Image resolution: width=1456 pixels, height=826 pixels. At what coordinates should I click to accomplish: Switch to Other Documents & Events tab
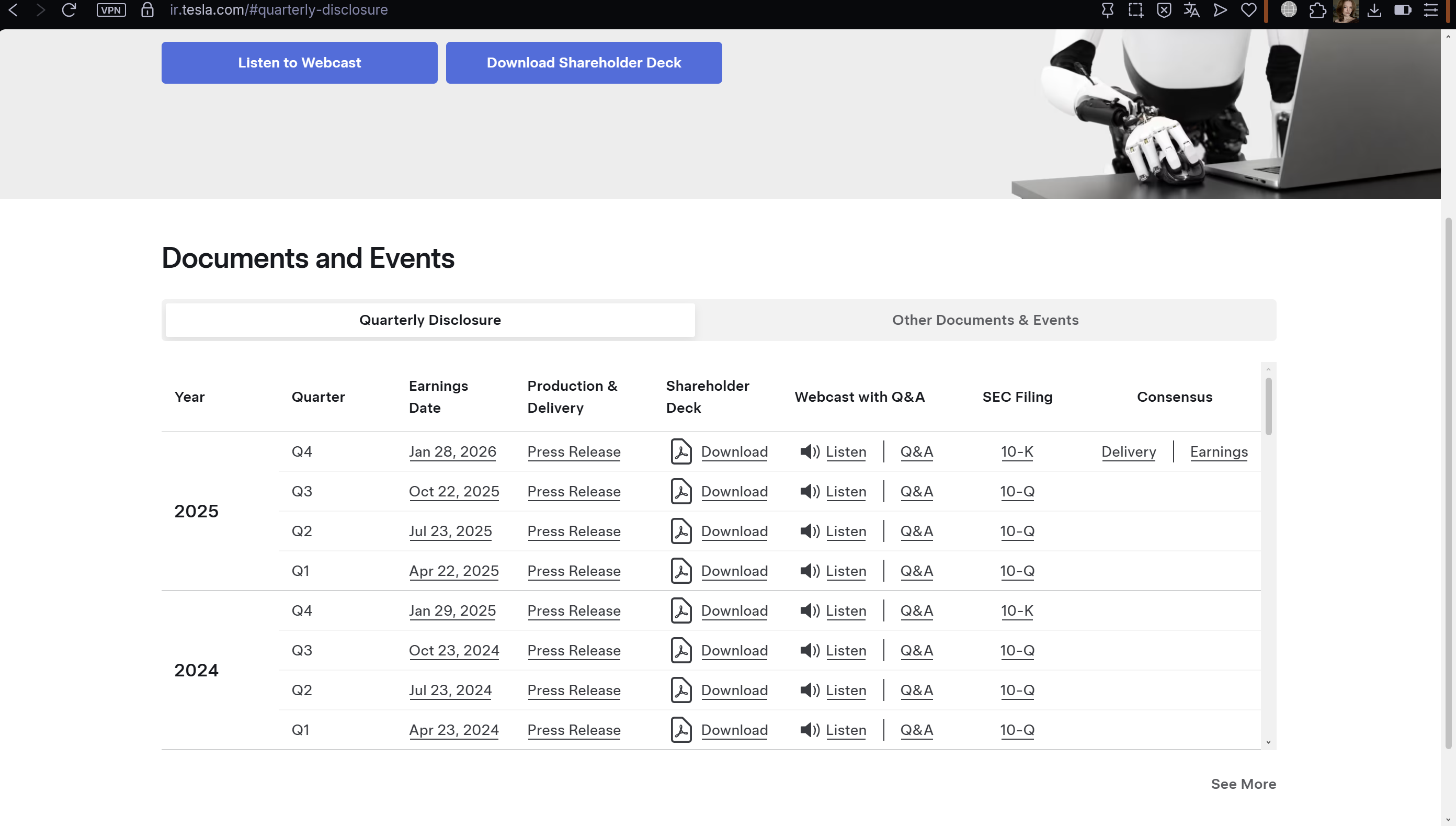click(x=985, y=320)
